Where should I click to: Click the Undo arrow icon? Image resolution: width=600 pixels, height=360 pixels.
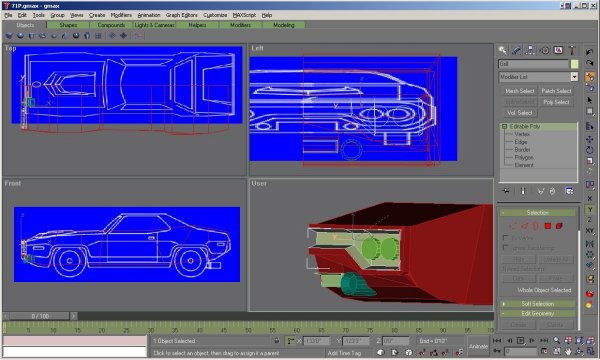[590, 52]
